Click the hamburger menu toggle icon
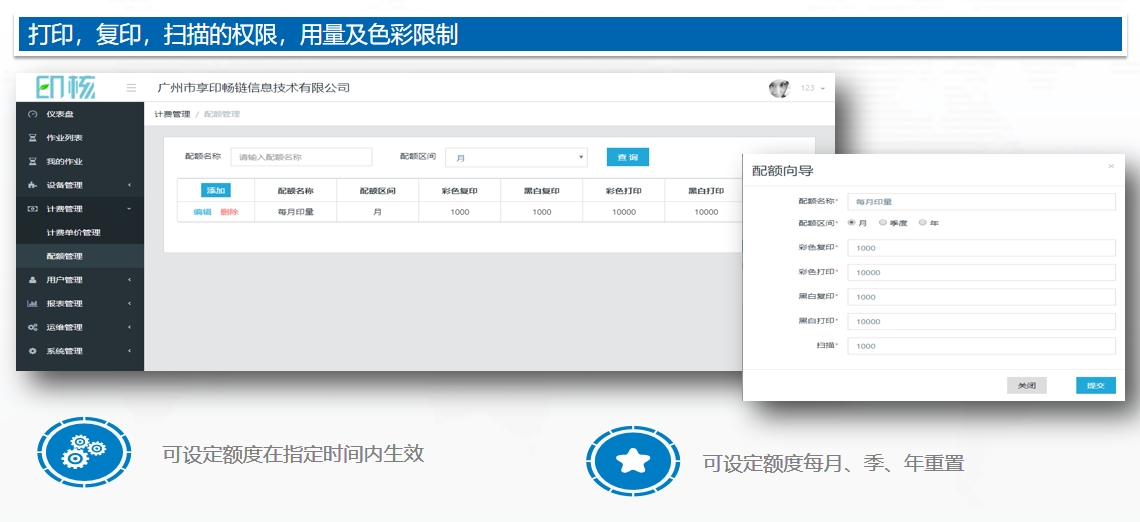This screenshot has height=522, width=1140. 131,88
